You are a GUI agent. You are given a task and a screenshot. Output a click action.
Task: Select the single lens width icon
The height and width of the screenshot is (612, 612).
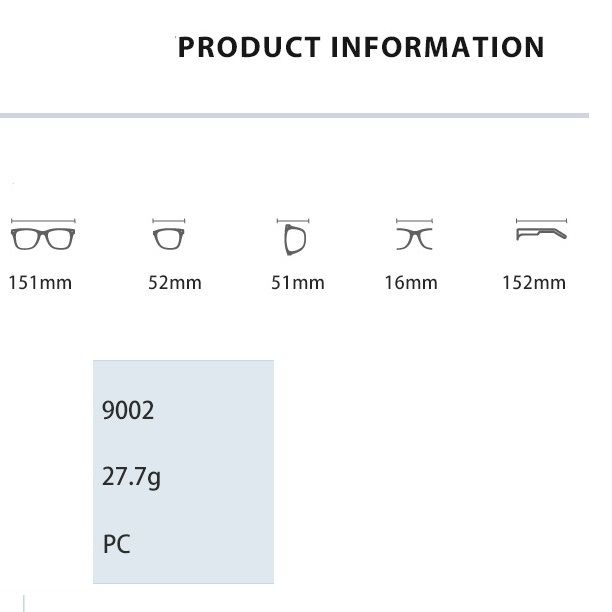coord(170,238)
